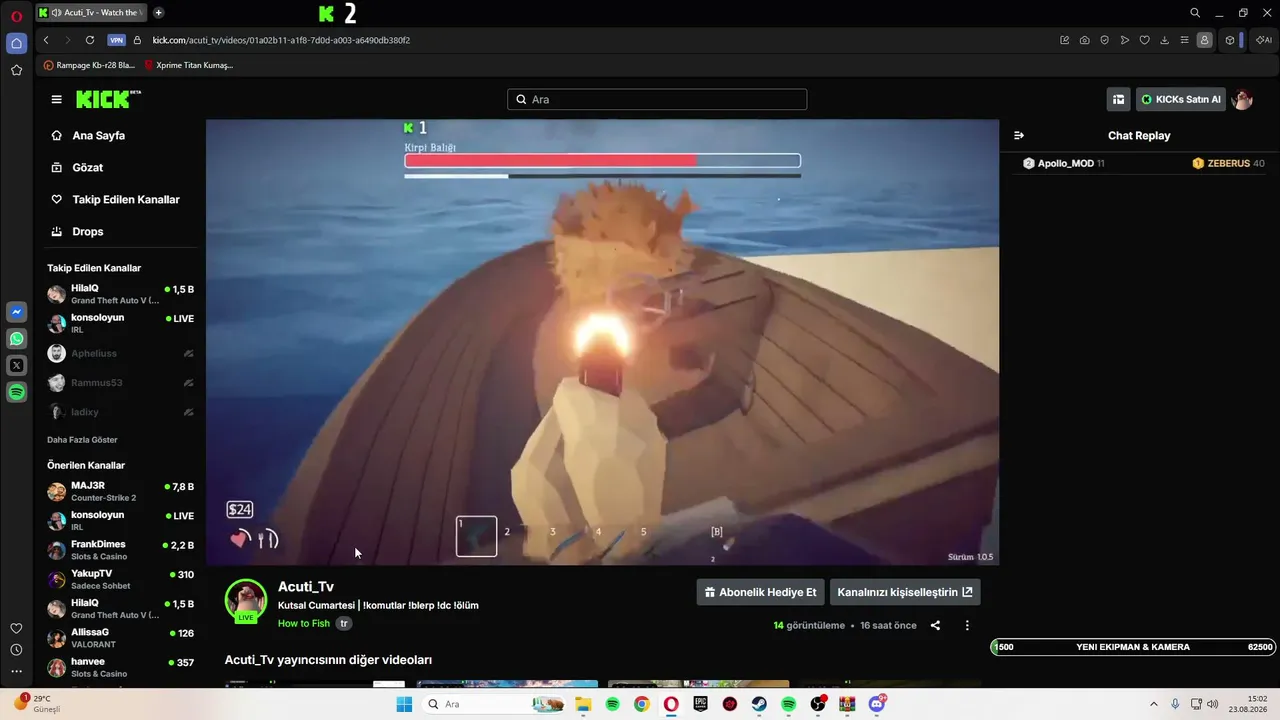Open Epic Games Launcher from taskbar
This screenshot has width=1280, height=720.
[x=701, y=704]
